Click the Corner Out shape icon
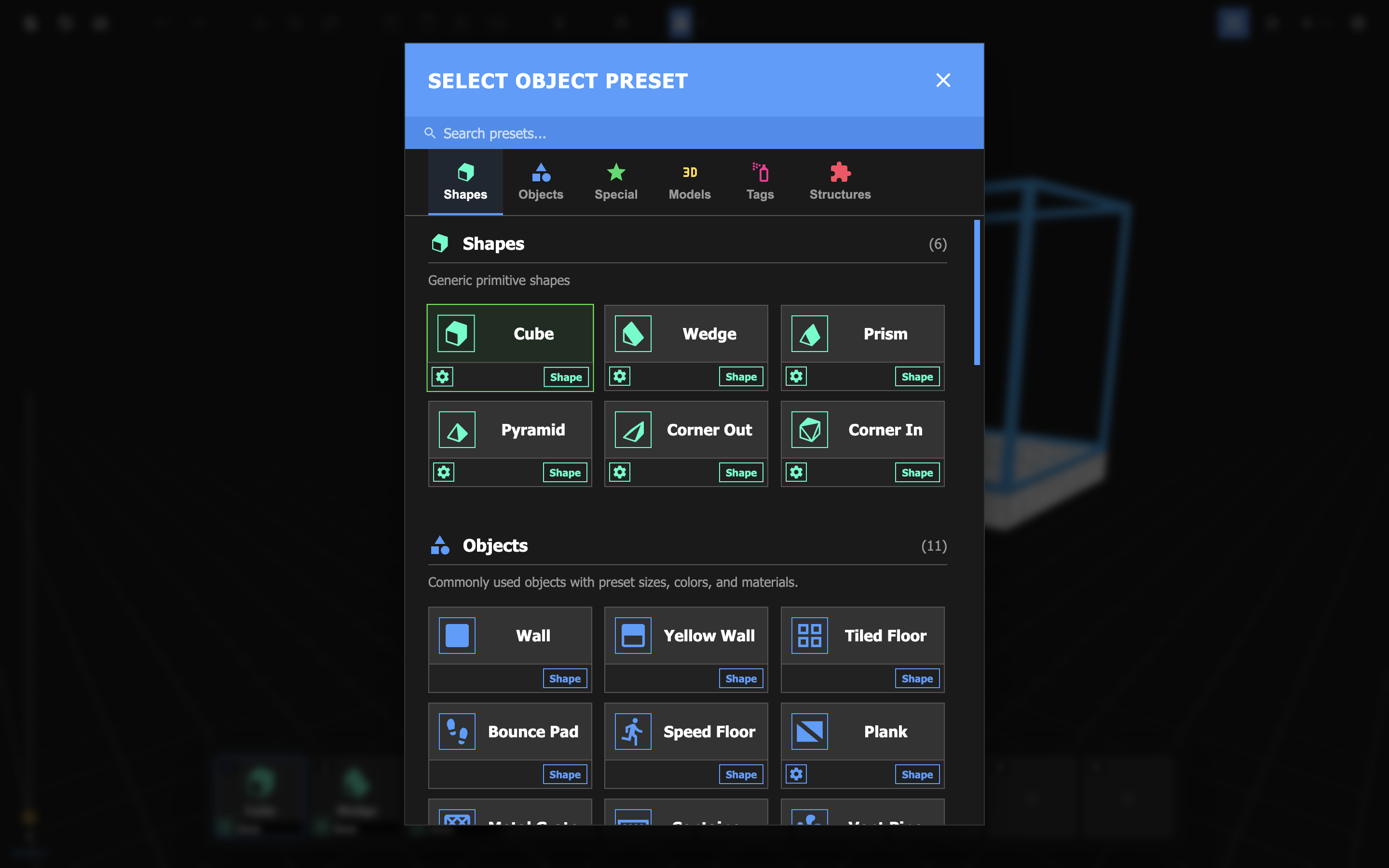This screenshot has width=1389, height=868. click(x=633, y=430)
